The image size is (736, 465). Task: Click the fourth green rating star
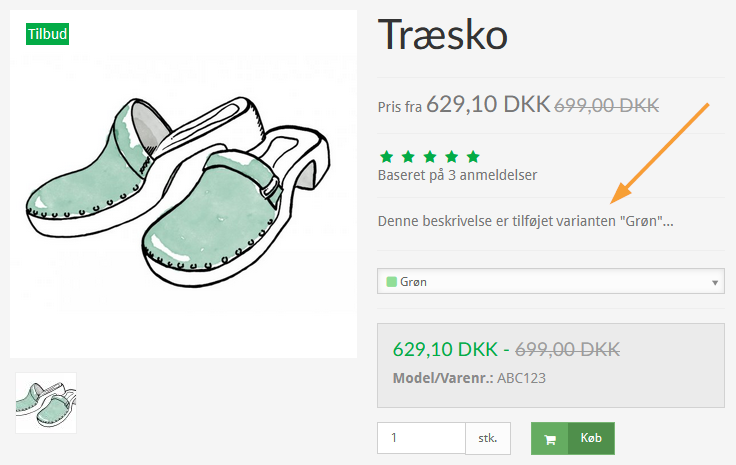(x=452, y=156)
